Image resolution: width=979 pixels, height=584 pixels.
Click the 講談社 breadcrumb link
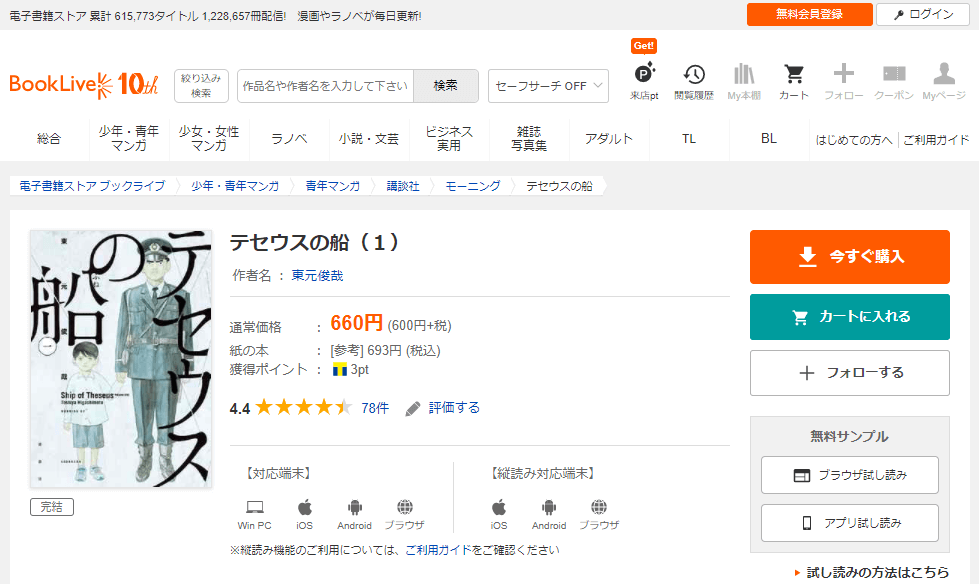click(403, 186)
